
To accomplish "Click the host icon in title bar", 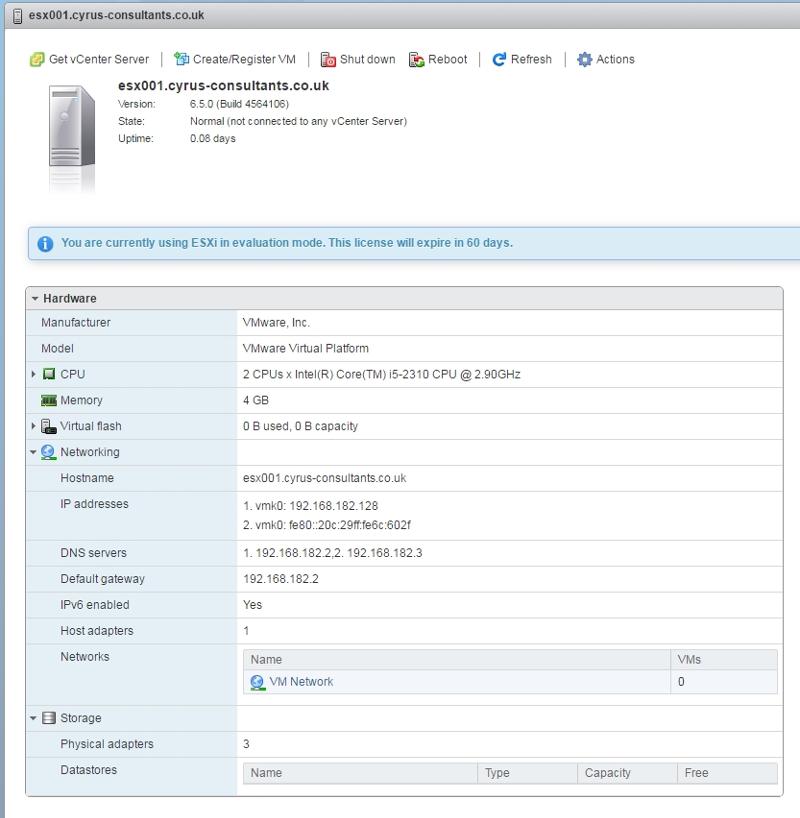I will 17,16.
